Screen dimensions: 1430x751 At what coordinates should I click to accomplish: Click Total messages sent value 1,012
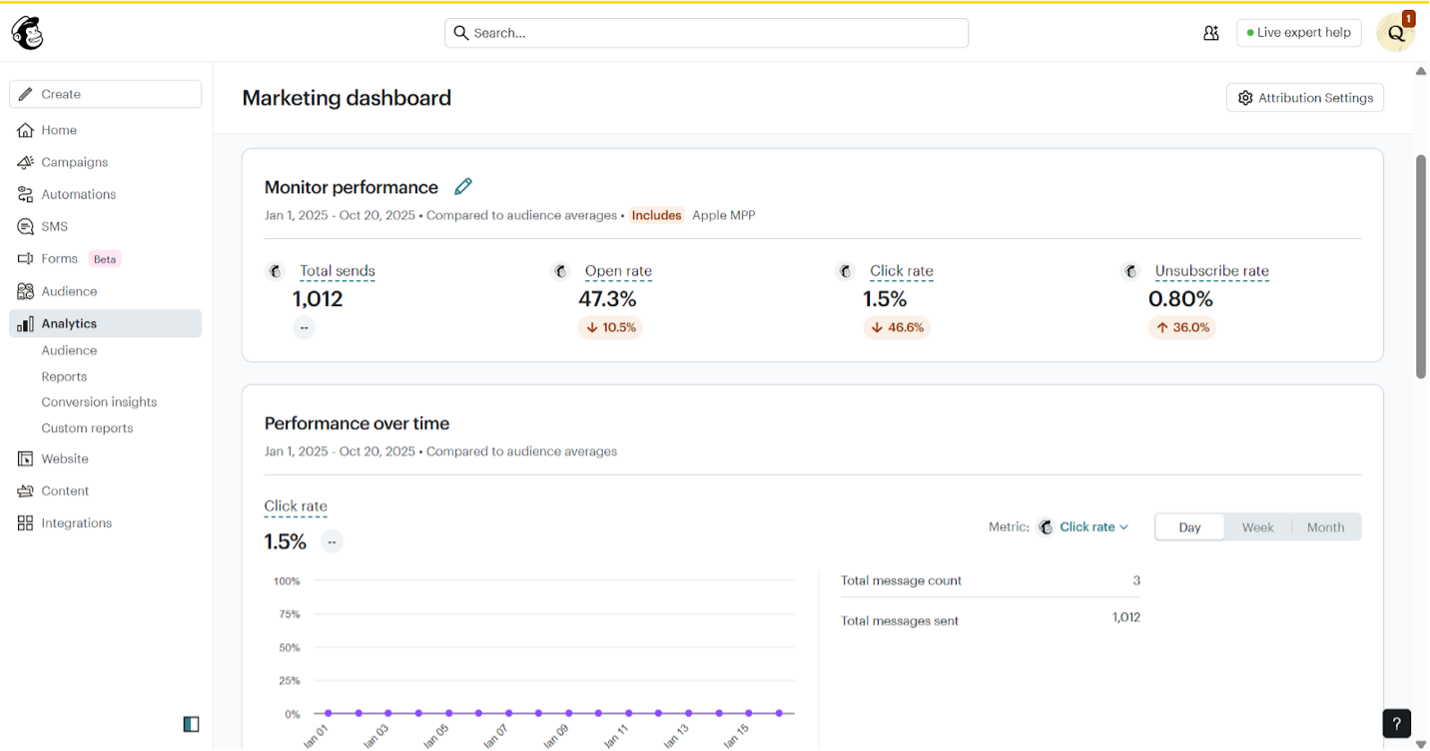[1126, 618]
